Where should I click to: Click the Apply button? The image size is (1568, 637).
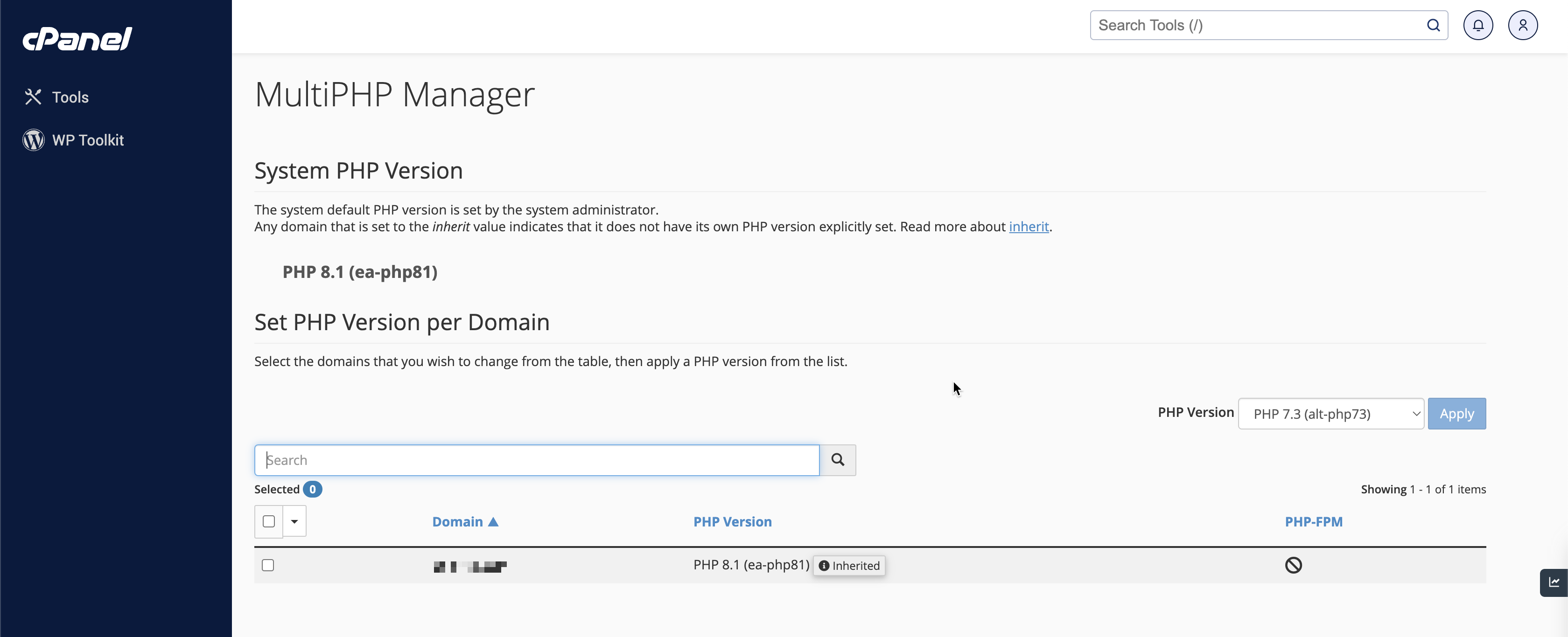[1456, 414]
